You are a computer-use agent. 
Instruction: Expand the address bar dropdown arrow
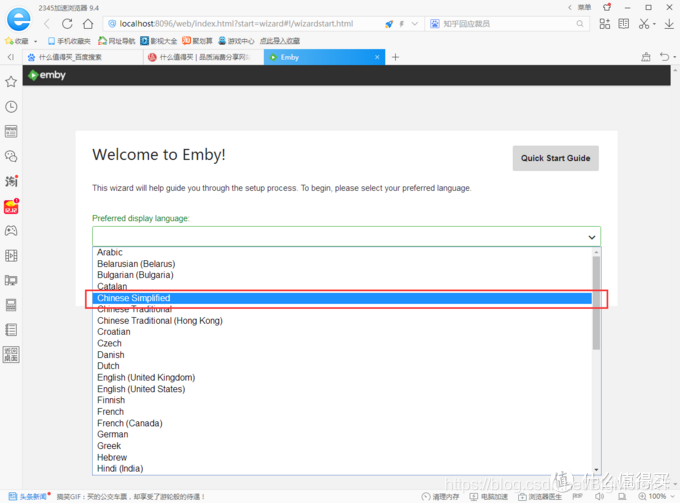pyautogui.click(x=415, y=24)
